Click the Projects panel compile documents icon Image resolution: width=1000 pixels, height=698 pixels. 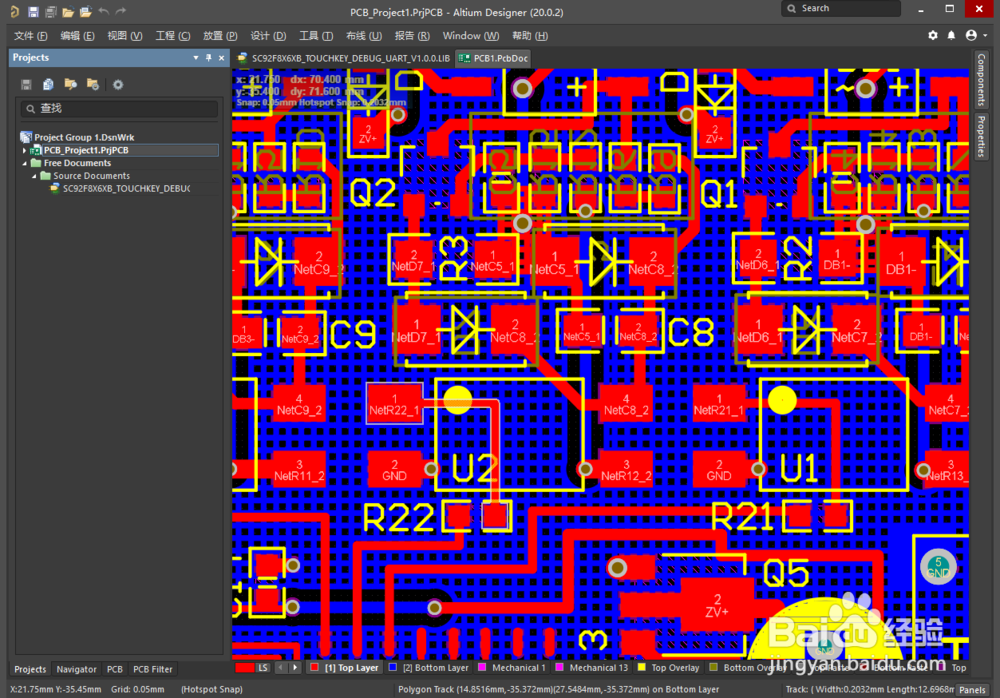coord(48,84)
